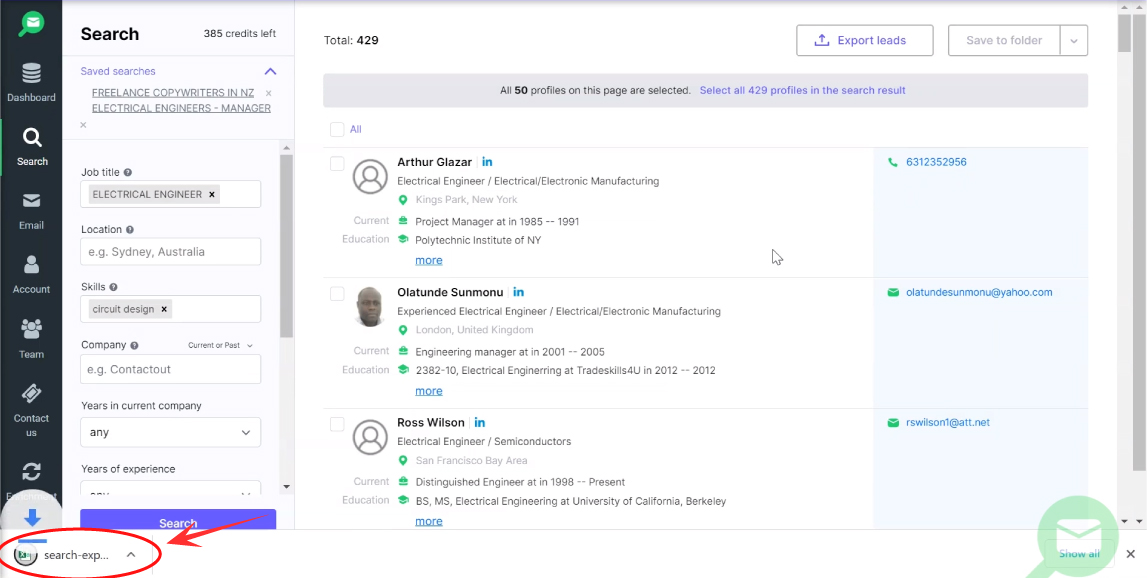Collapse the Saved searches section
The image size is (1147, 578).
271,72
